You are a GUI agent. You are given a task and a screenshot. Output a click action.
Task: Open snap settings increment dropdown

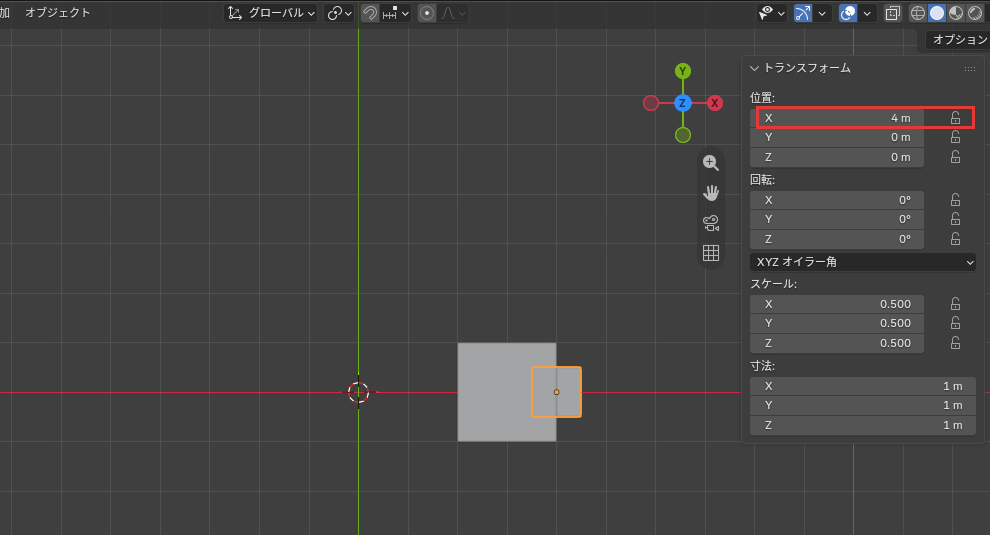[396, 13]
